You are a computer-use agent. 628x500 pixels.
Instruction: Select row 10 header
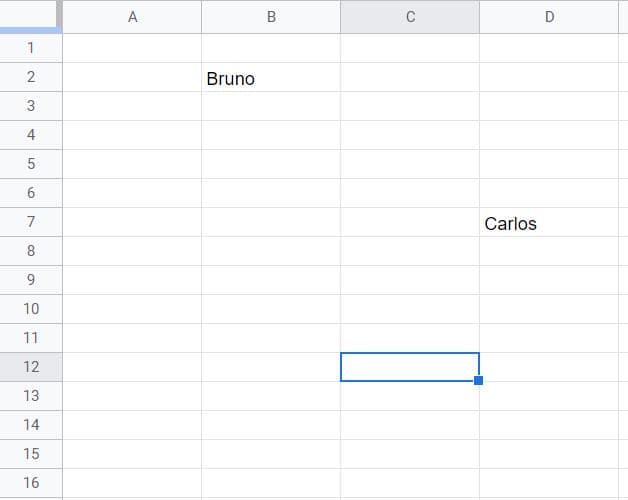(31, 309)
